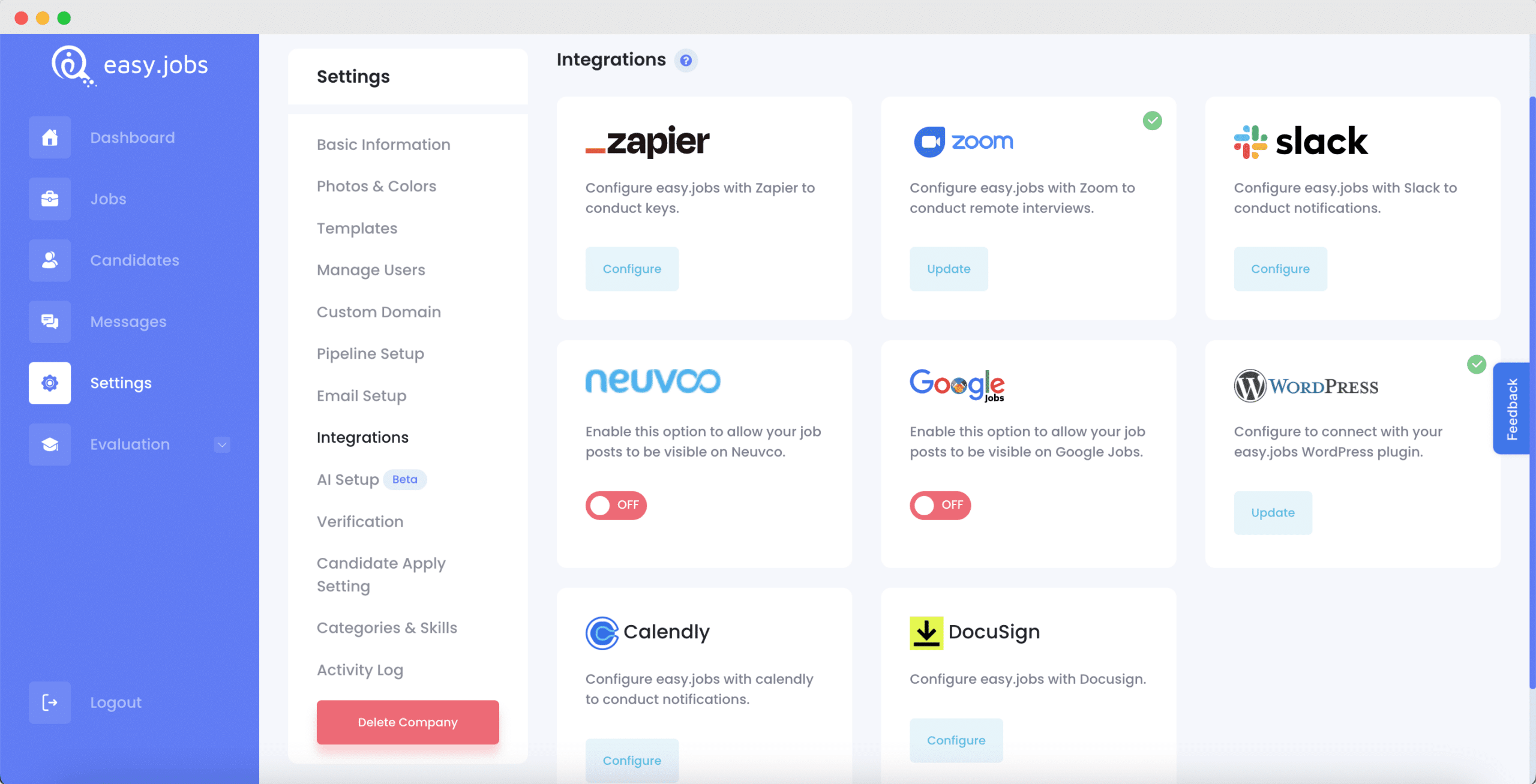Click Configure for Zapier integration
This screenshot has height=784, width=1536.
632,269
